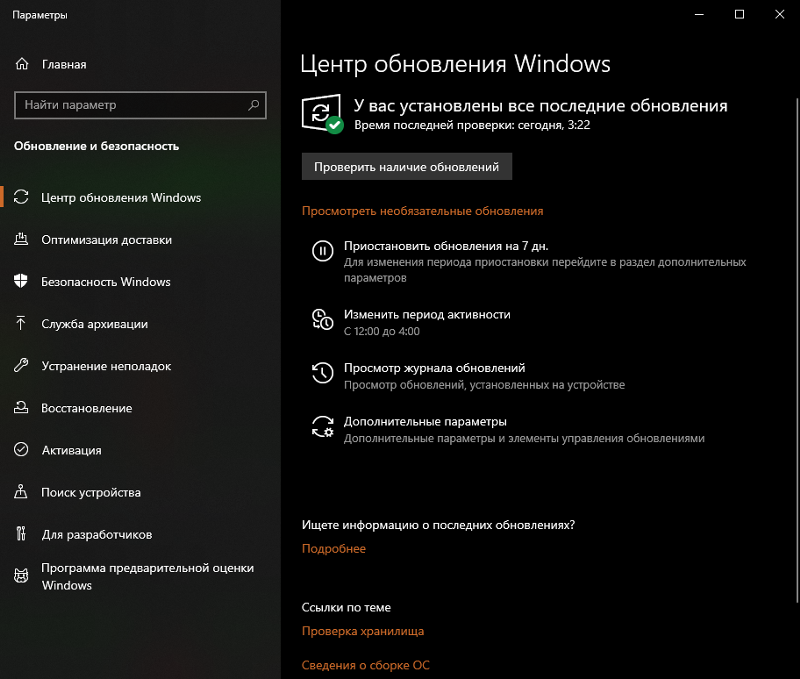The width and height of the screenshot is (800, 679).
Task: Click the С 12:00 до 4:00 text
Action: [x=382, y=331]
